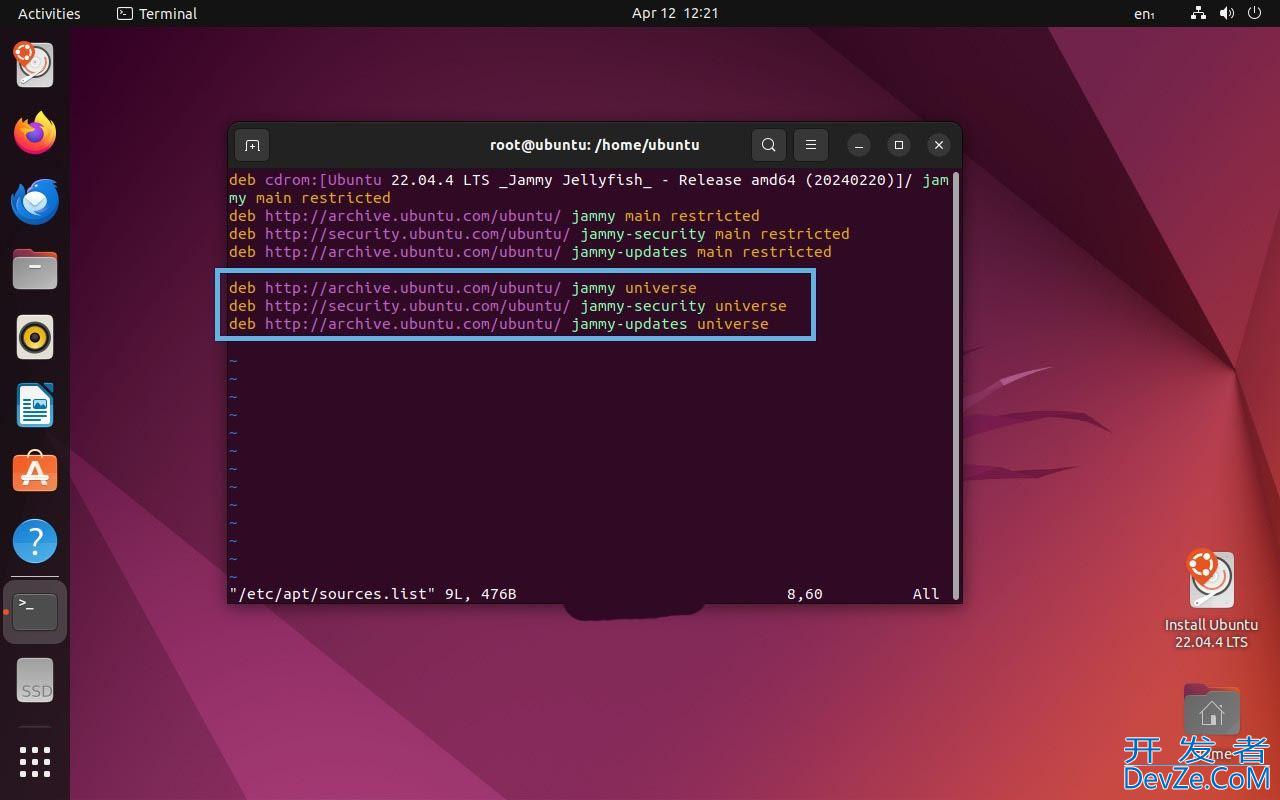Maximize the terminal window
This screenshot has width=1280, height=800.
click(x=898, y=145)
